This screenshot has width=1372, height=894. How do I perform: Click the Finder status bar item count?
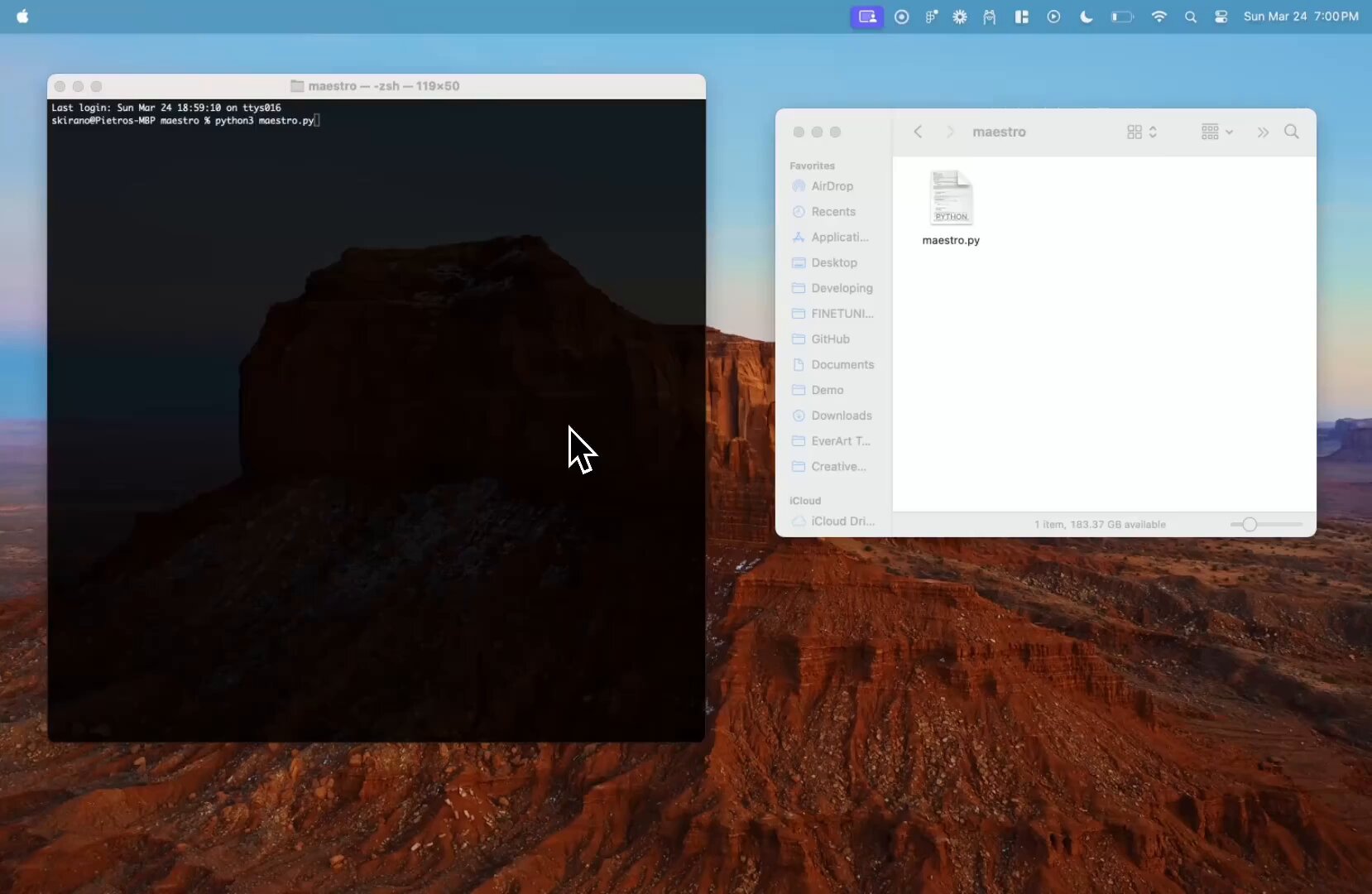(1100, 525)
